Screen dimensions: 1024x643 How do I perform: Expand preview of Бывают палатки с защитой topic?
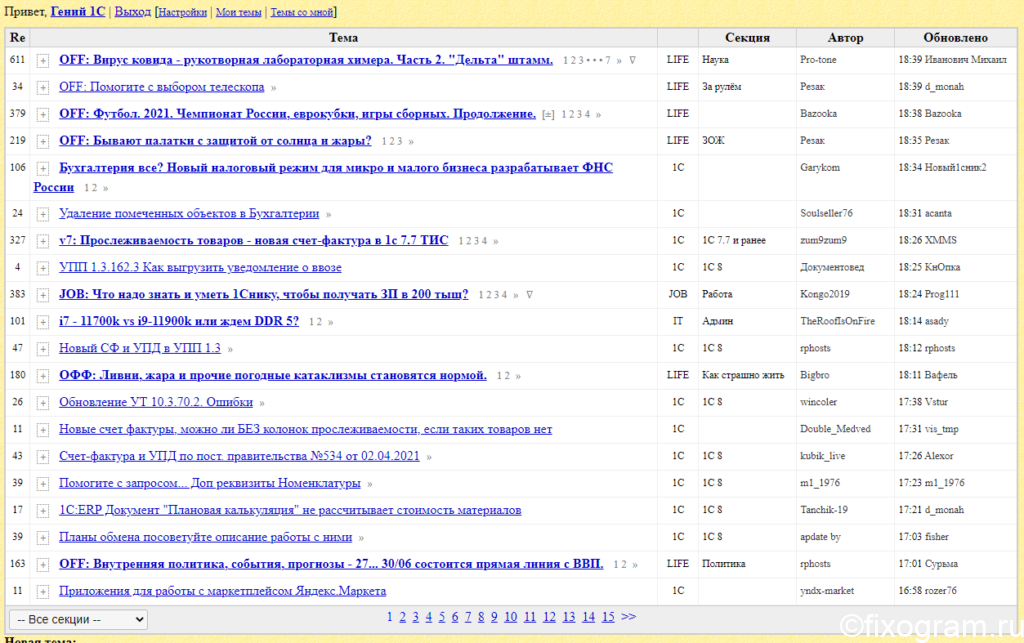(x=42, y=142)
